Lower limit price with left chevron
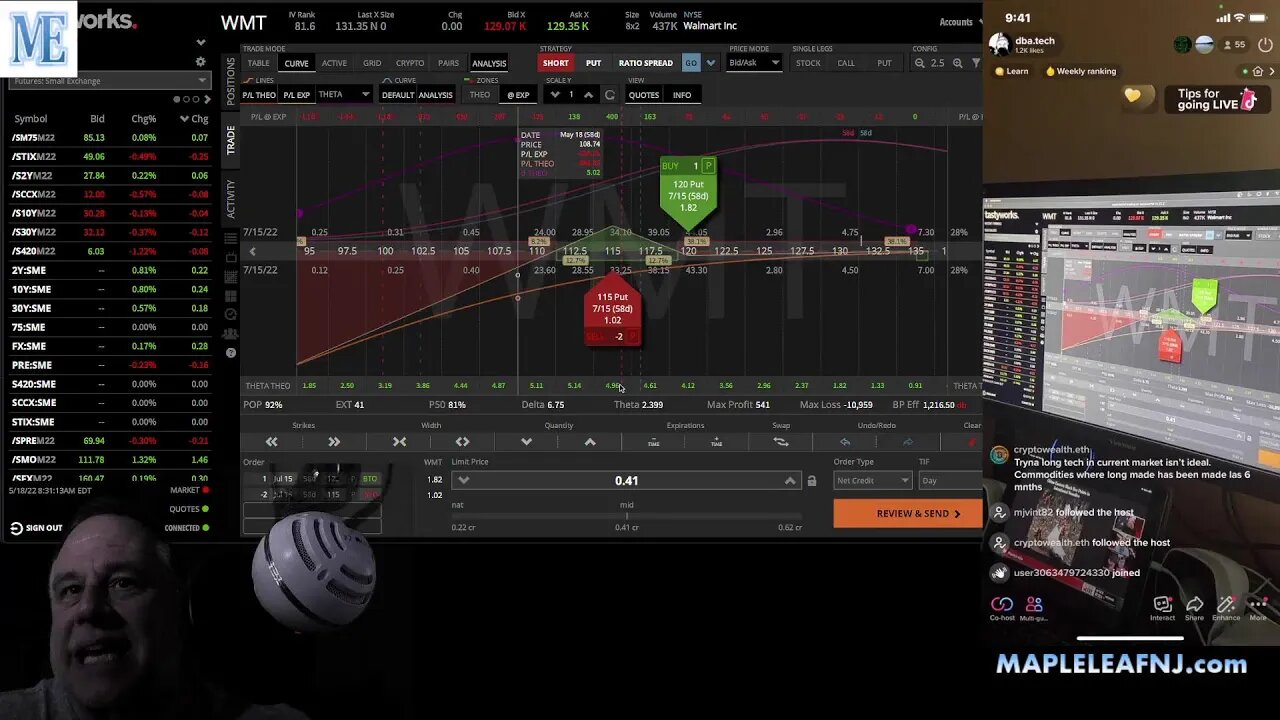The image size is (1280, 720). tap(463, 481)
